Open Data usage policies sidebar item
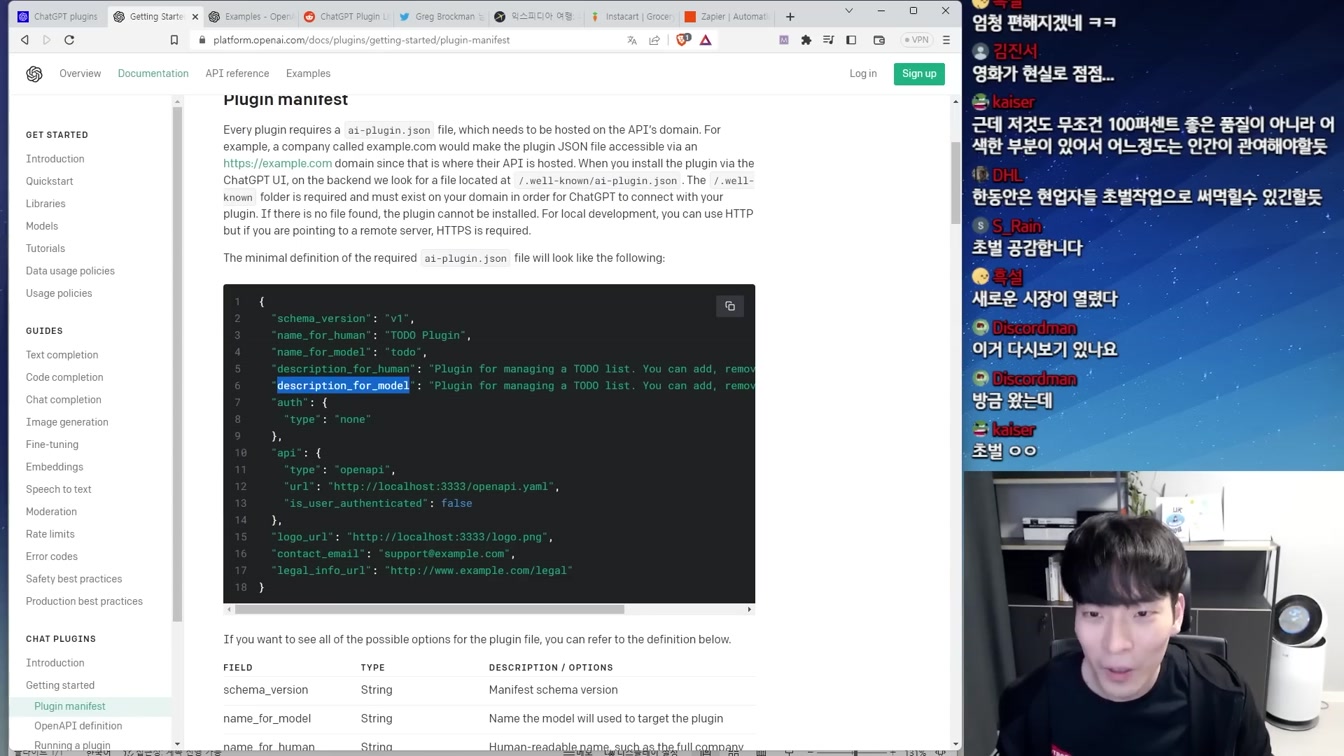The image size is (1344, 756). (x=70, y=271)
